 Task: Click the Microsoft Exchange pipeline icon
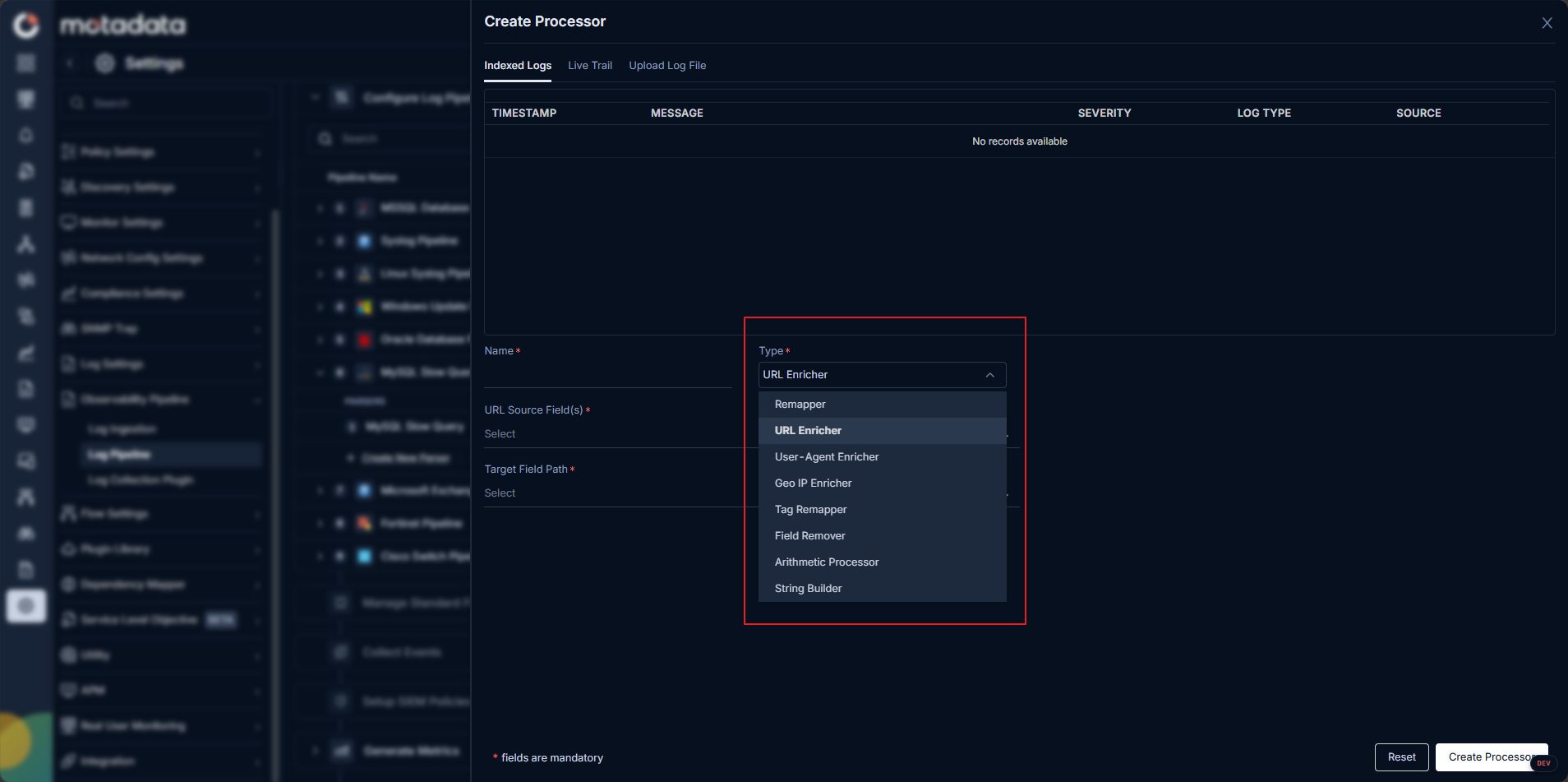pyautogui.click(x=364, y=490)
